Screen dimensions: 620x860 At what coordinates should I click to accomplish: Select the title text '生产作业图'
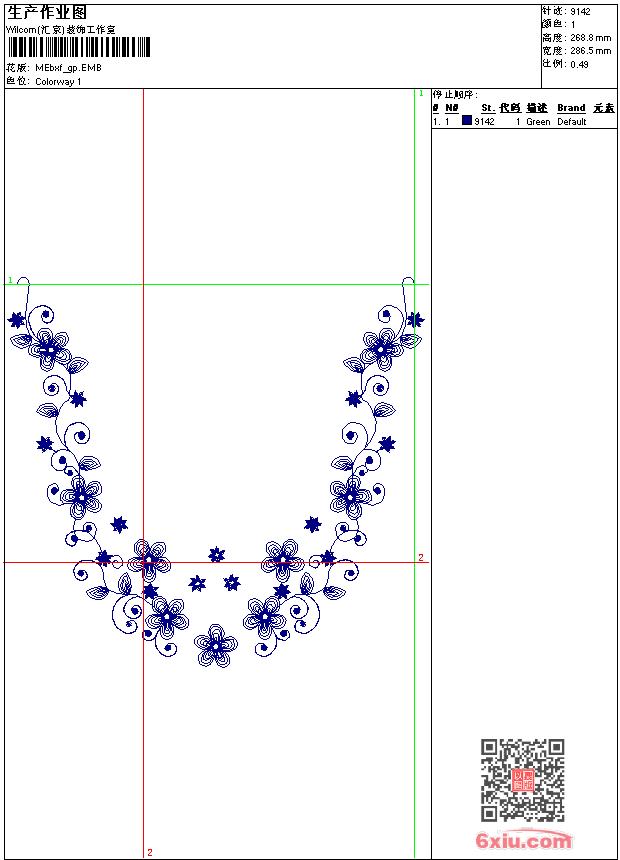click(x=47, y=12)
